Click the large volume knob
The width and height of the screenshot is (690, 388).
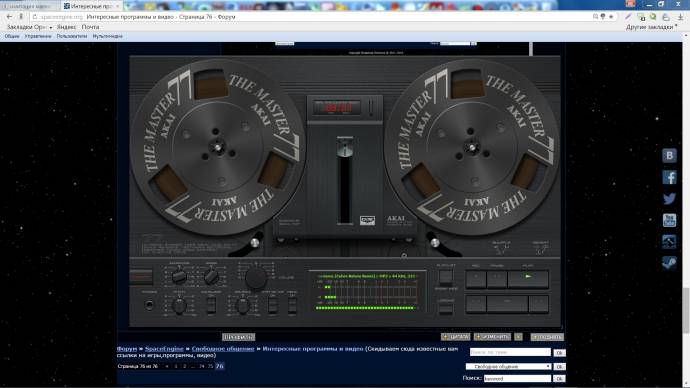point(256,278)
